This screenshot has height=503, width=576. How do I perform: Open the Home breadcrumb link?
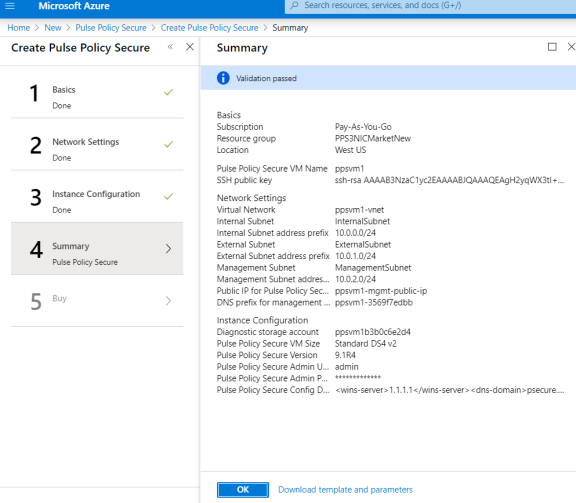click(x=18, y=28)
